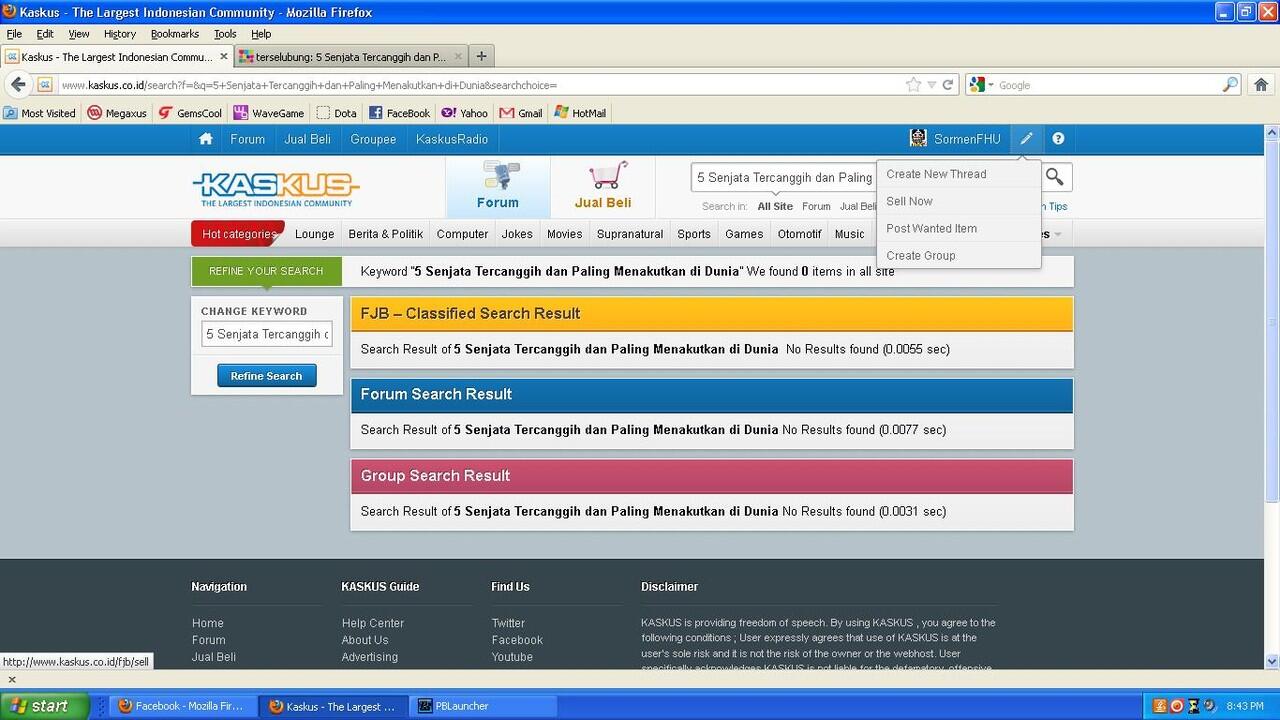Screen dimensions: 1280x720
Task: Open the Yahoo bookmark
Action: pyautogui.click(x=465, y=113)
